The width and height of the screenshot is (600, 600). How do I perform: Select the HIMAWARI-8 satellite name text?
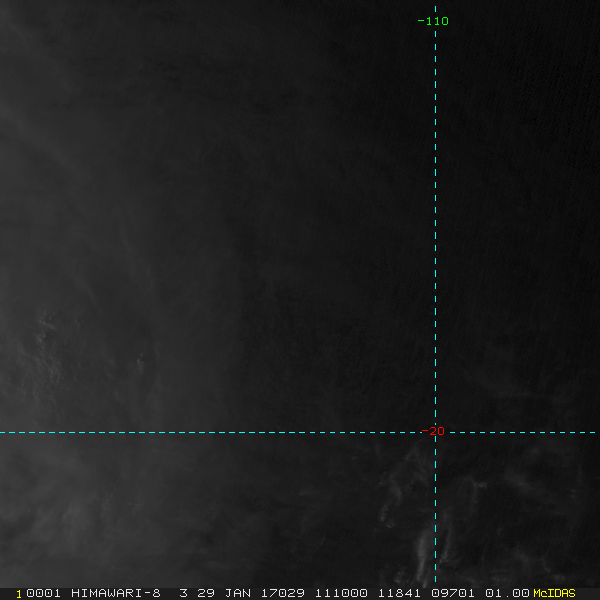tap(116, 593)
